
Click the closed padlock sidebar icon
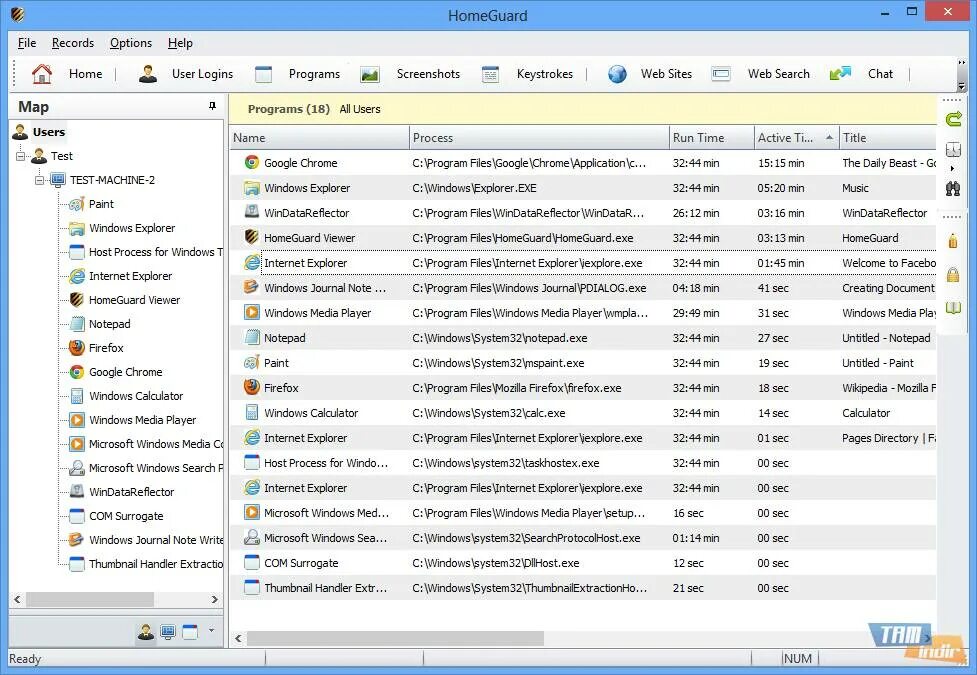pyautogui.click(x=953, y=274)
